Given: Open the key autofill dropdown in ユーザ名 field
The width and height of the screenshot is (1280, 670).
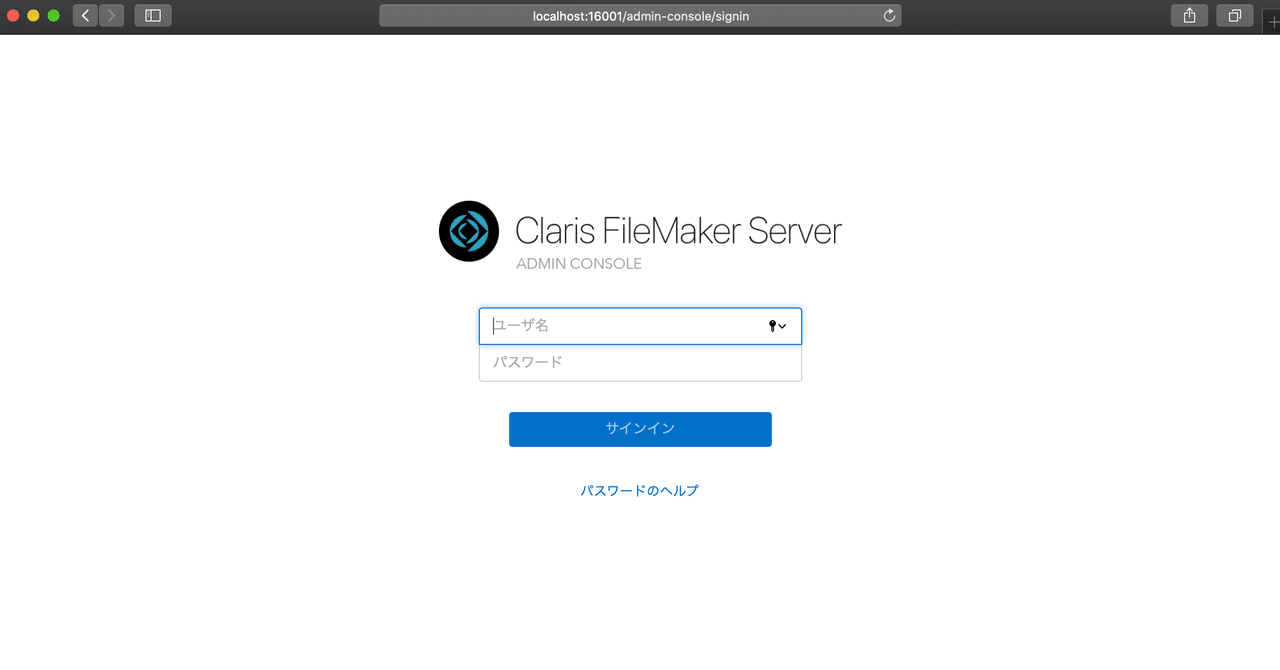Looking at the screenshot, I should [x=777, y=326].
